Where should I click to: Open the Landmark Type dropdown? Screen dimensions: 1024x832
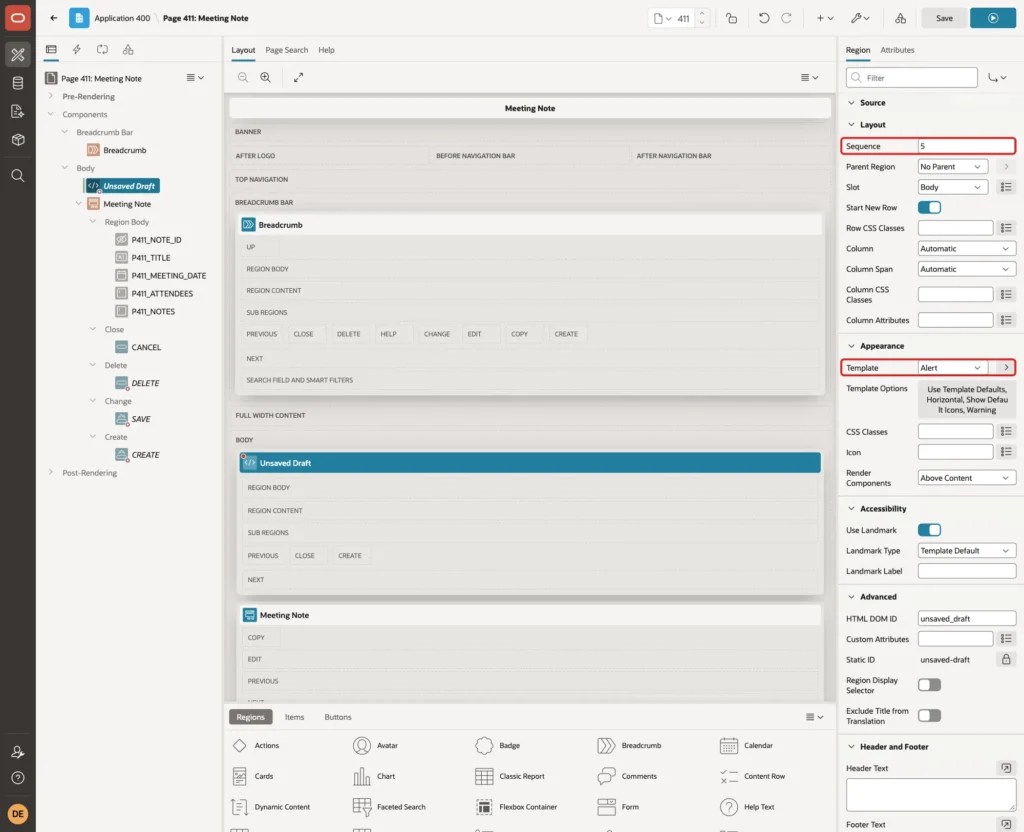pos(966,551)
